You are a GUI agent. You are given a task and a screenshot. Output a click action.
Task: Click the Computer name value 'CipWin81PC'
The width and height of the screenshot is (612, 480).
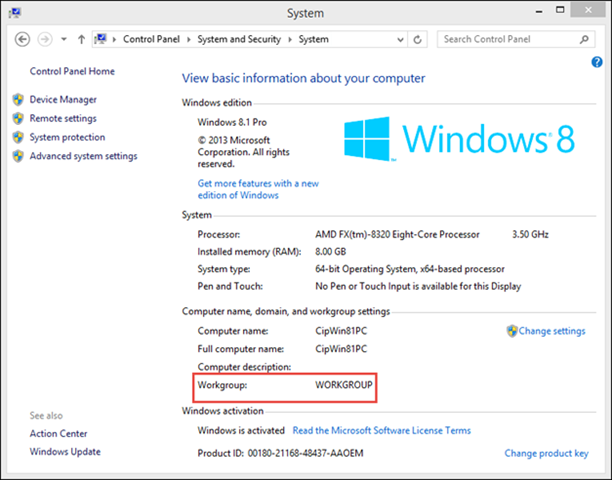tap(341, 331)
